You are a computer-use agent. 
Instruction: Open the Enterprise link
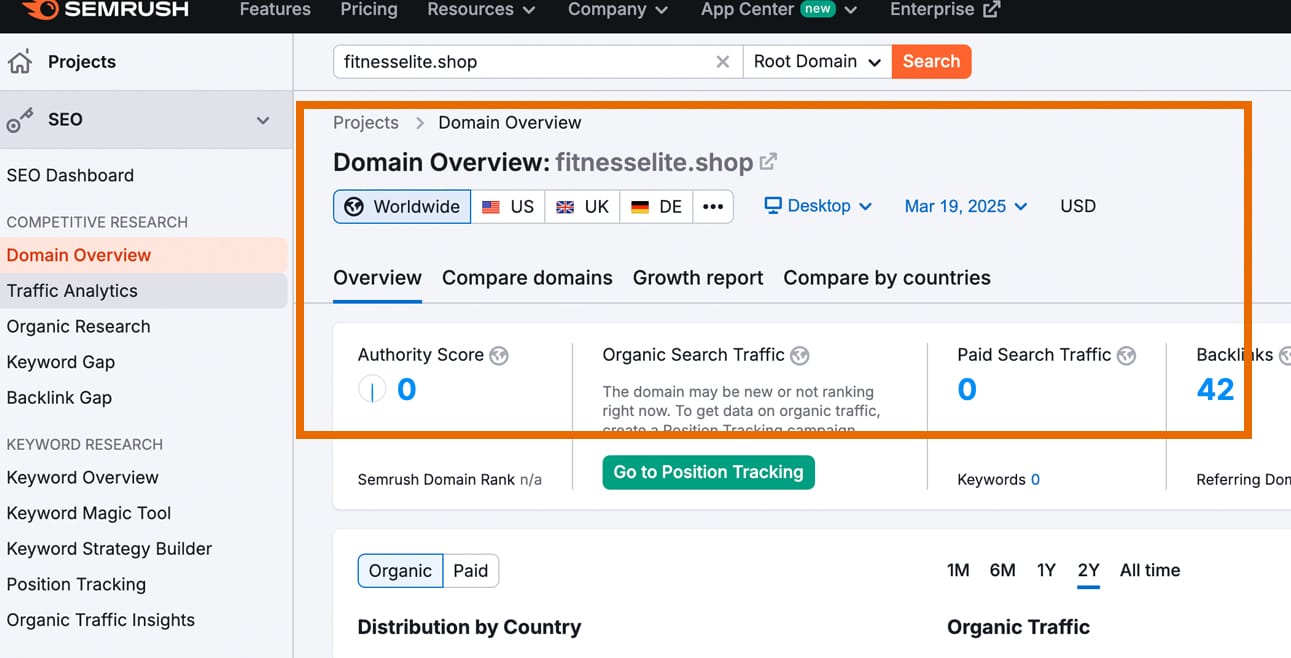point(945,9)
